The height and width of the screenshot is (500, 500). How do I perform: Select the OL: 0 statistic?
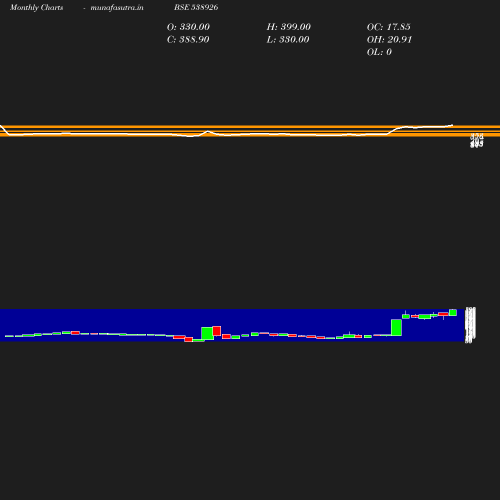point(379,52)
